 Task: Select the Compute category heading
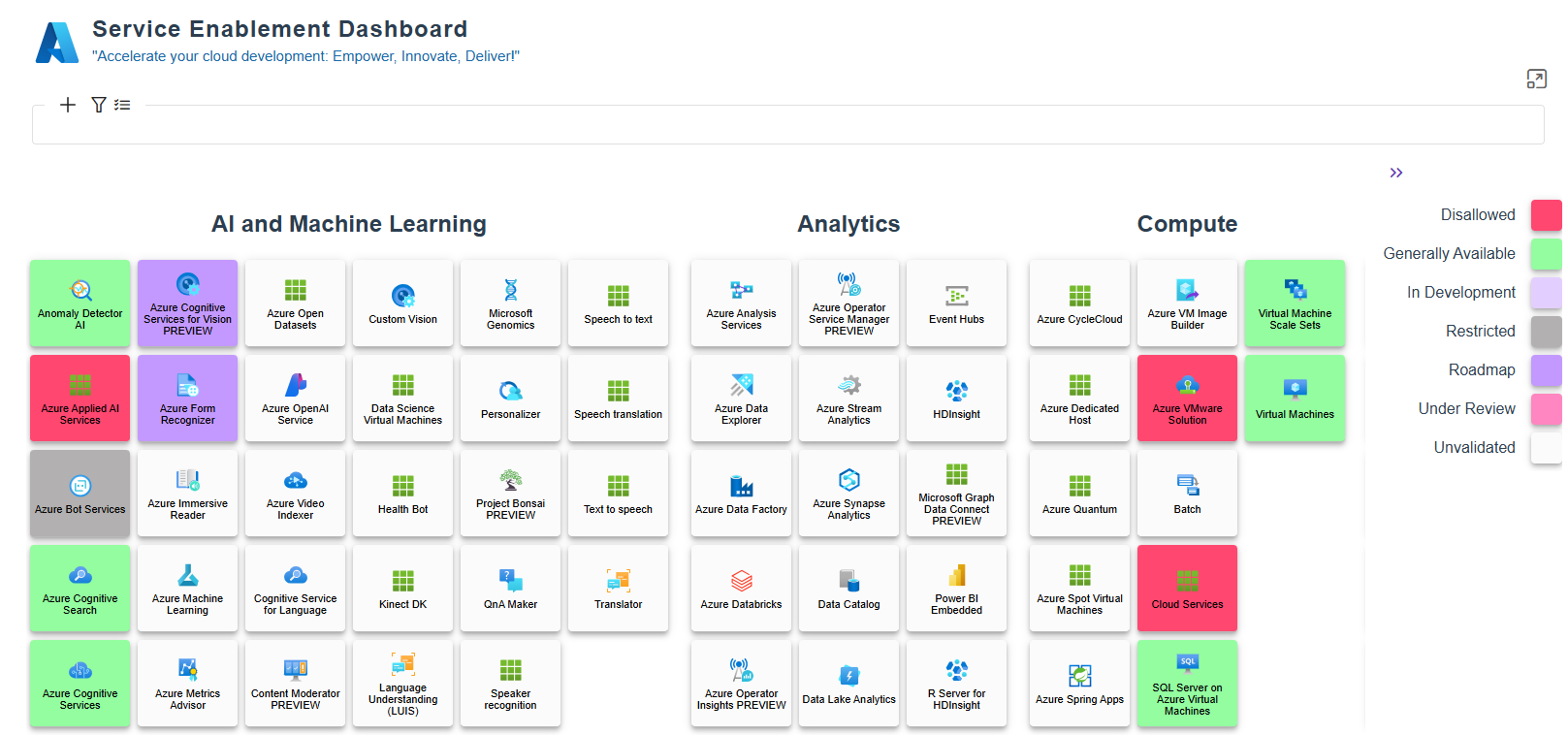pyautogui.click(x=1187, y=224)
